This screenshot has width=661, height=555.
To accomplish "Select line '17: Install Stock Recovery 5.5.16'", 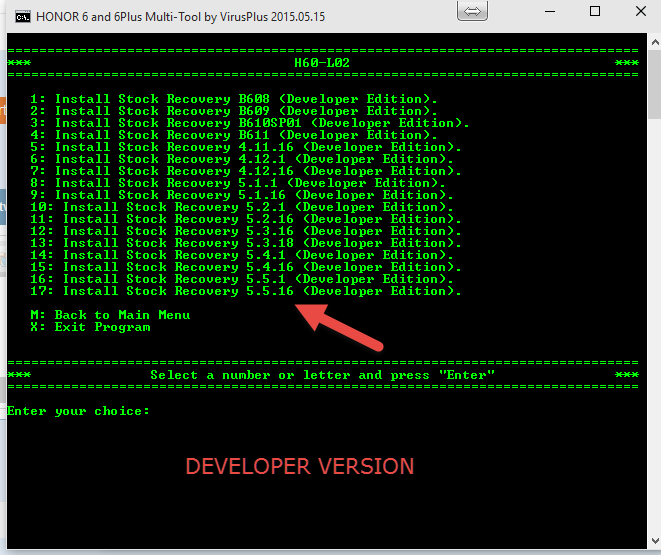I will click(x=246, y=291).
